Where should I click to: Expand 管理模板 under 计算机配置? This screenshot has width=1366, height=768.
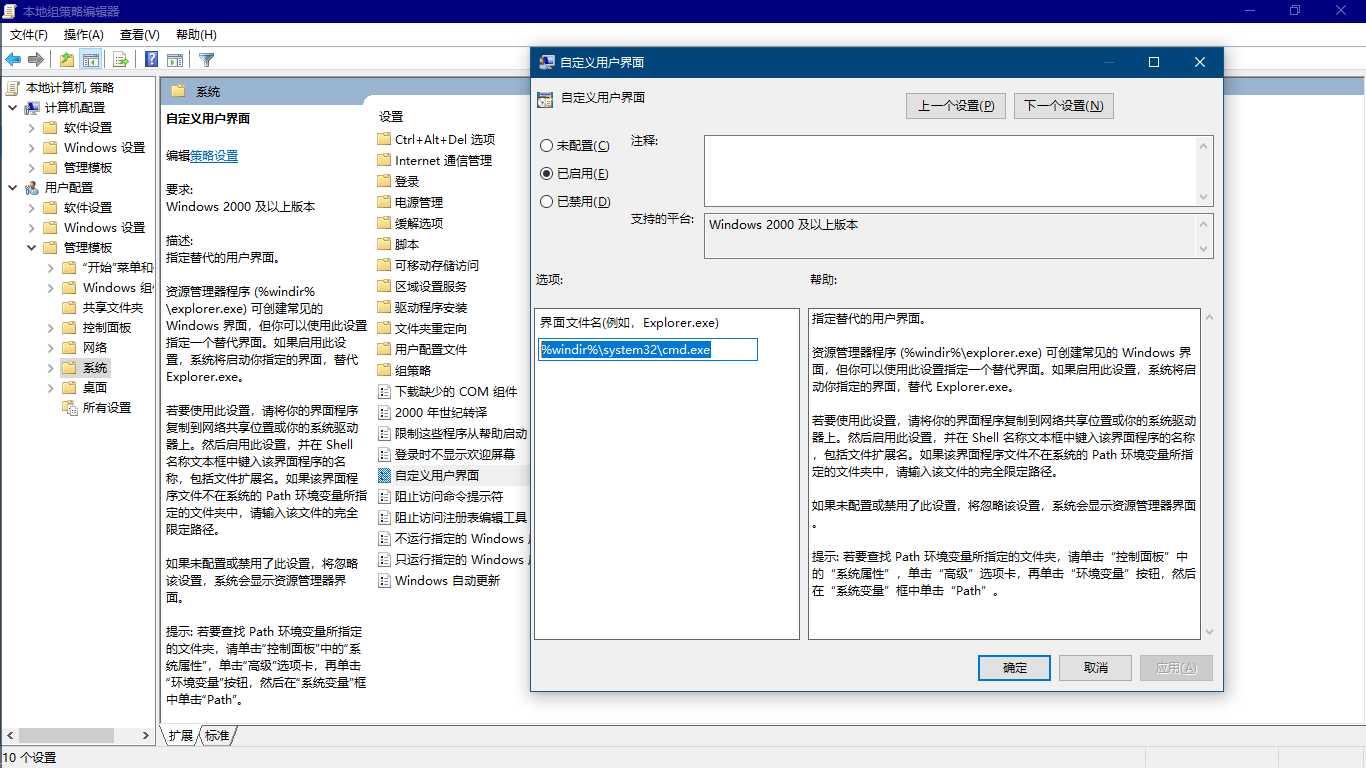[x=31, y=168]
